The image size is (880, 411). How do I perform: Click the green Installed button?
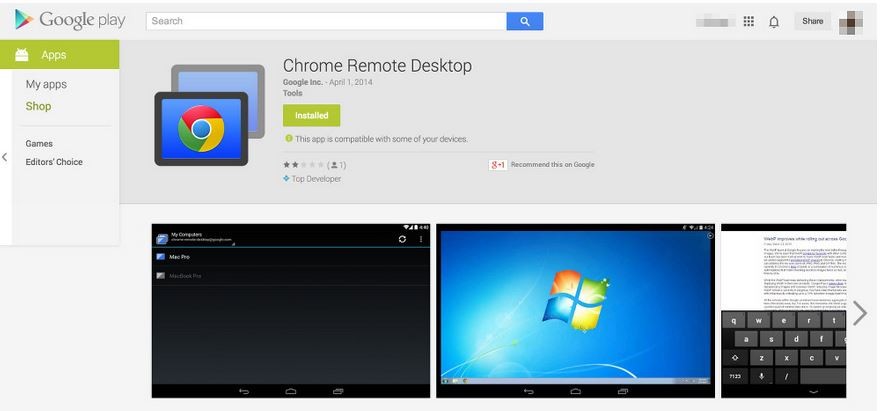[x=311, y=115]
